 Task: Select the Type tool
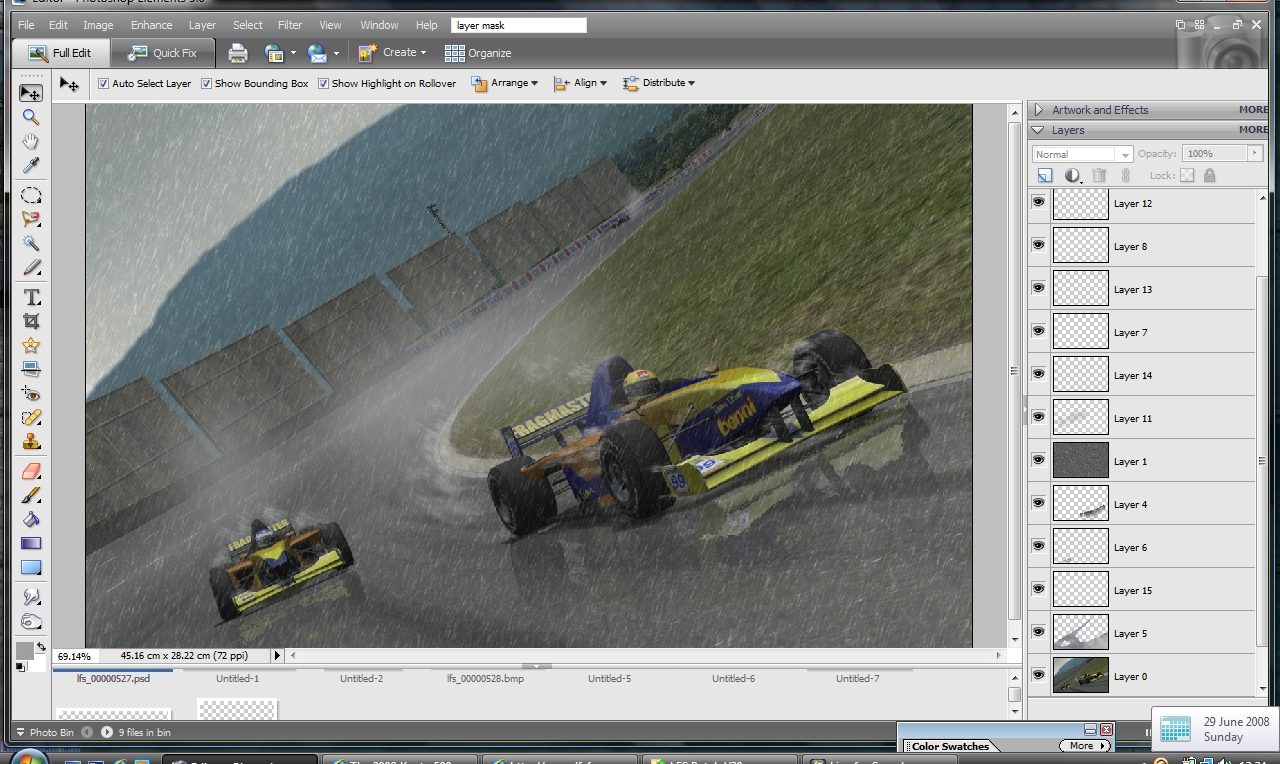(31, 297)
